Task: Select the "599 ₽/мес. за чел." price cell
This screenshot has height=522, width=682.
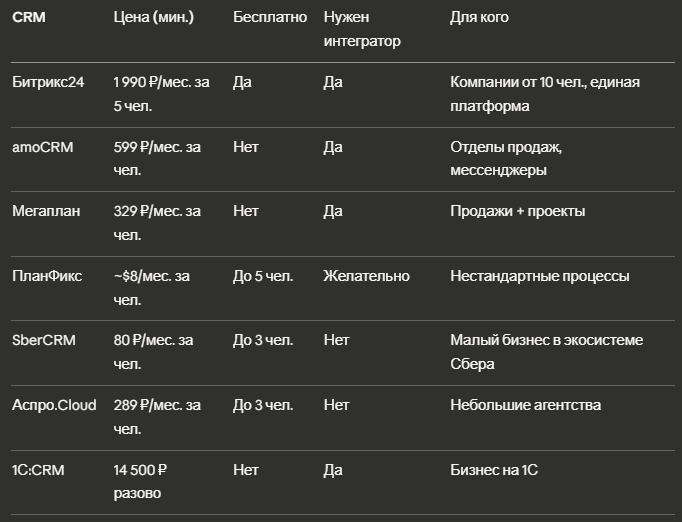Action: (x=158, y=158)
